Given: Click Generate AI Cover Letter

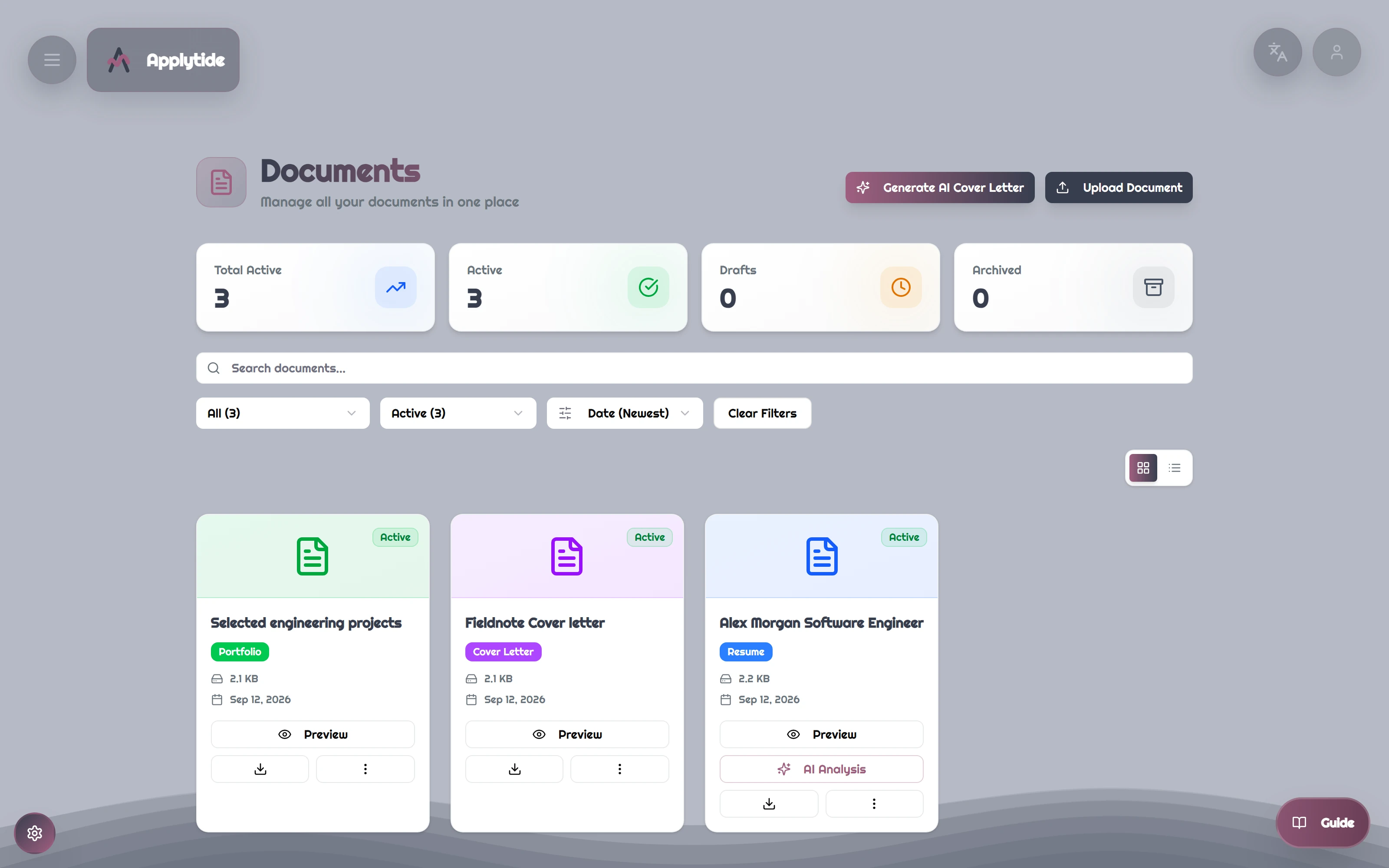Looking at the screenshot, I should [940, 188].
